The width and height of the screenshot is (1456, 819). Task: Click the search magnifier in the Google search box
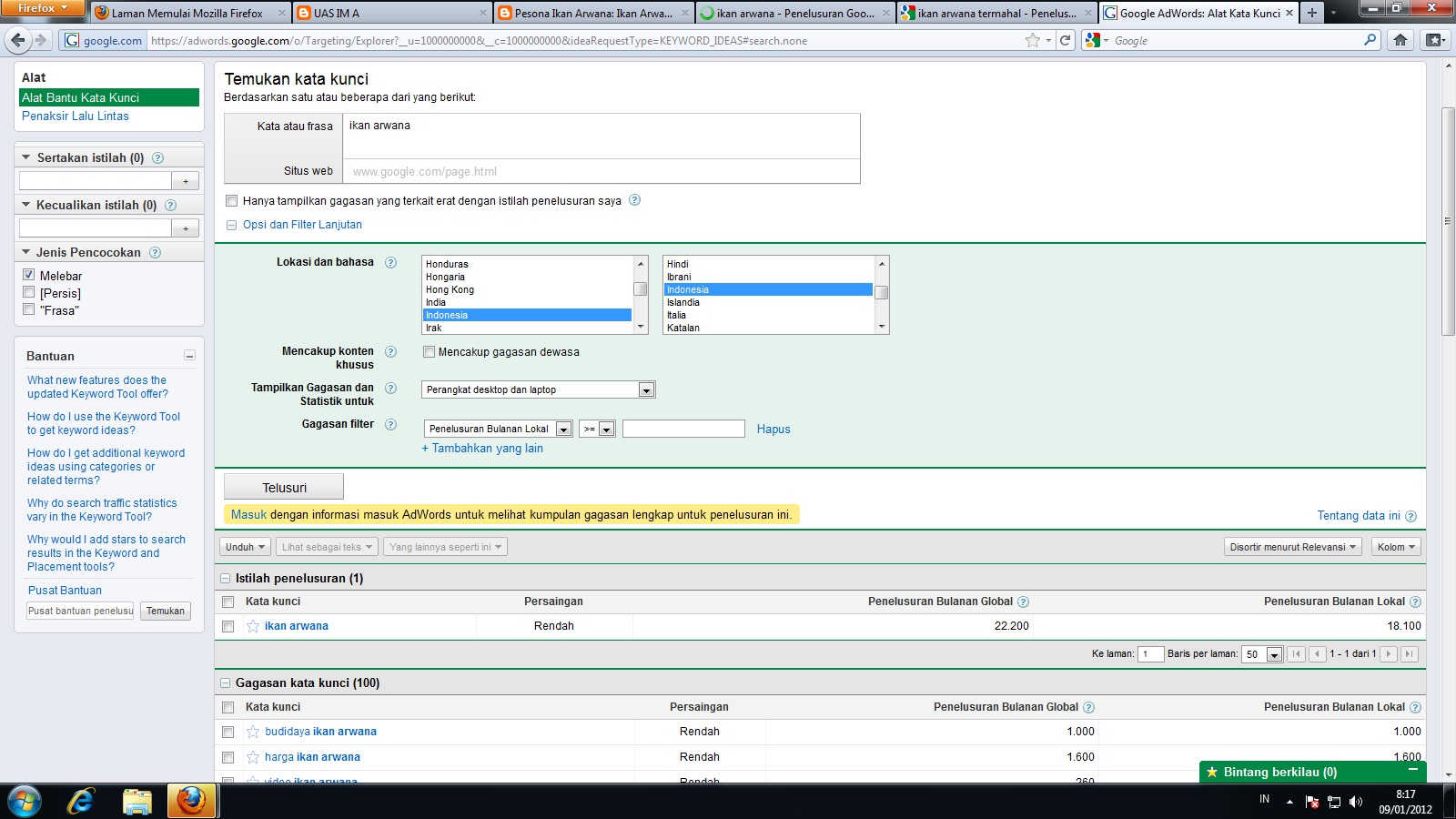1370,40
